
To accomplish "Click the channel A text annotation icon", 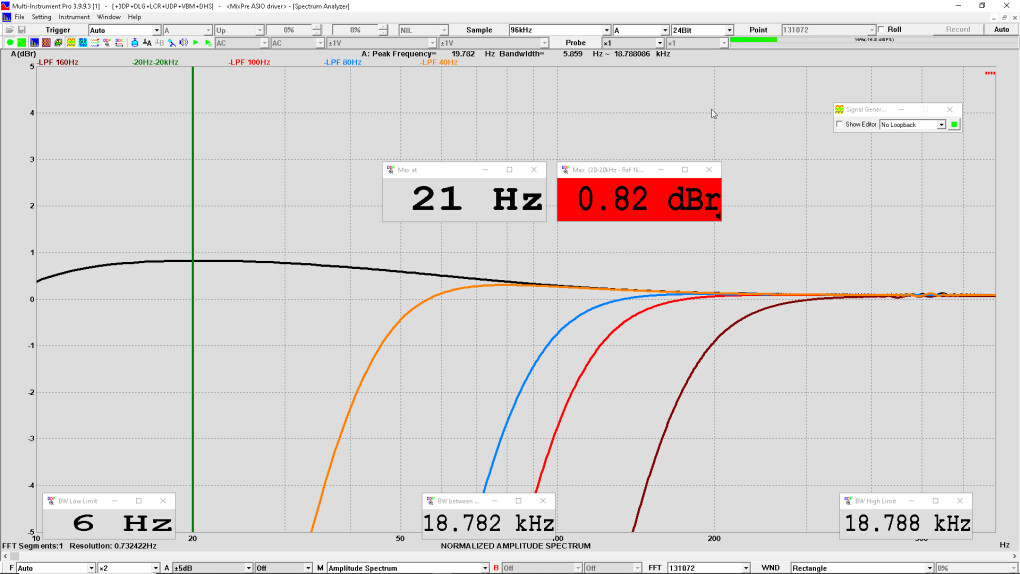I will click(x=147, y=43).
